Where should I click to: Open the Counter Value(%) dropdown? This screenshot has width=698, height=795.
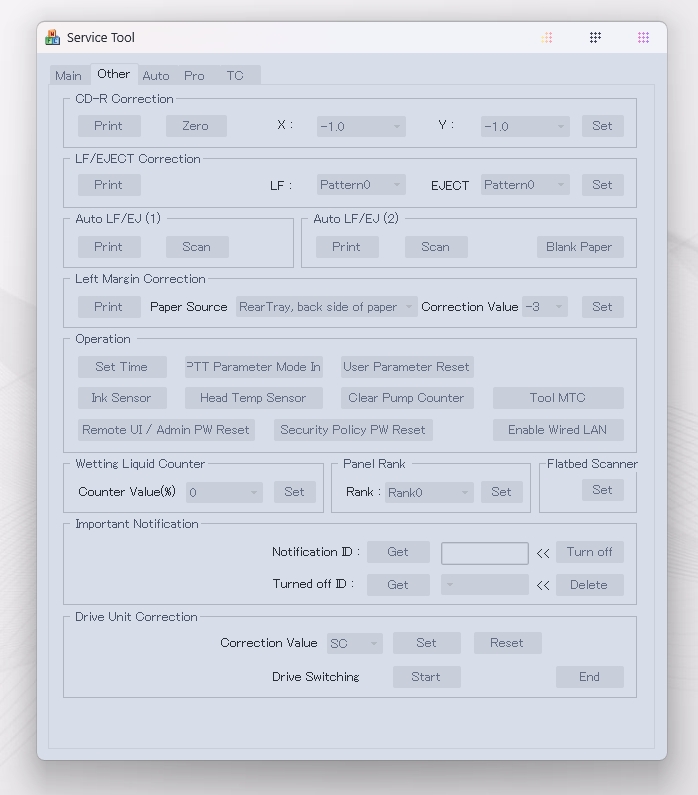tap(224, 492)
